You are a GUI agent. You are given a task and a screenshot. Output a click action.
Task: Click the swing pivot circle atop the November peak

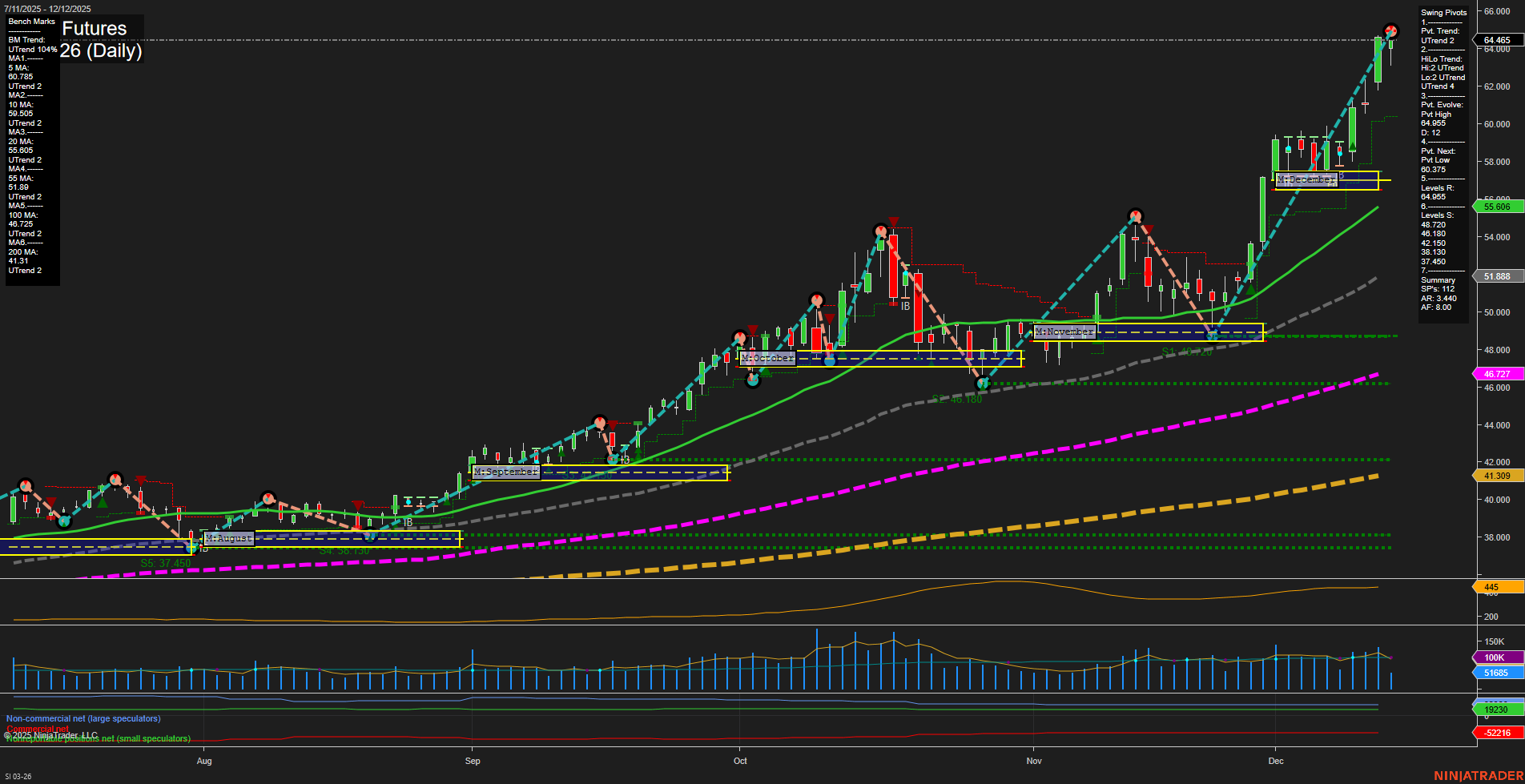(1135, 215)
